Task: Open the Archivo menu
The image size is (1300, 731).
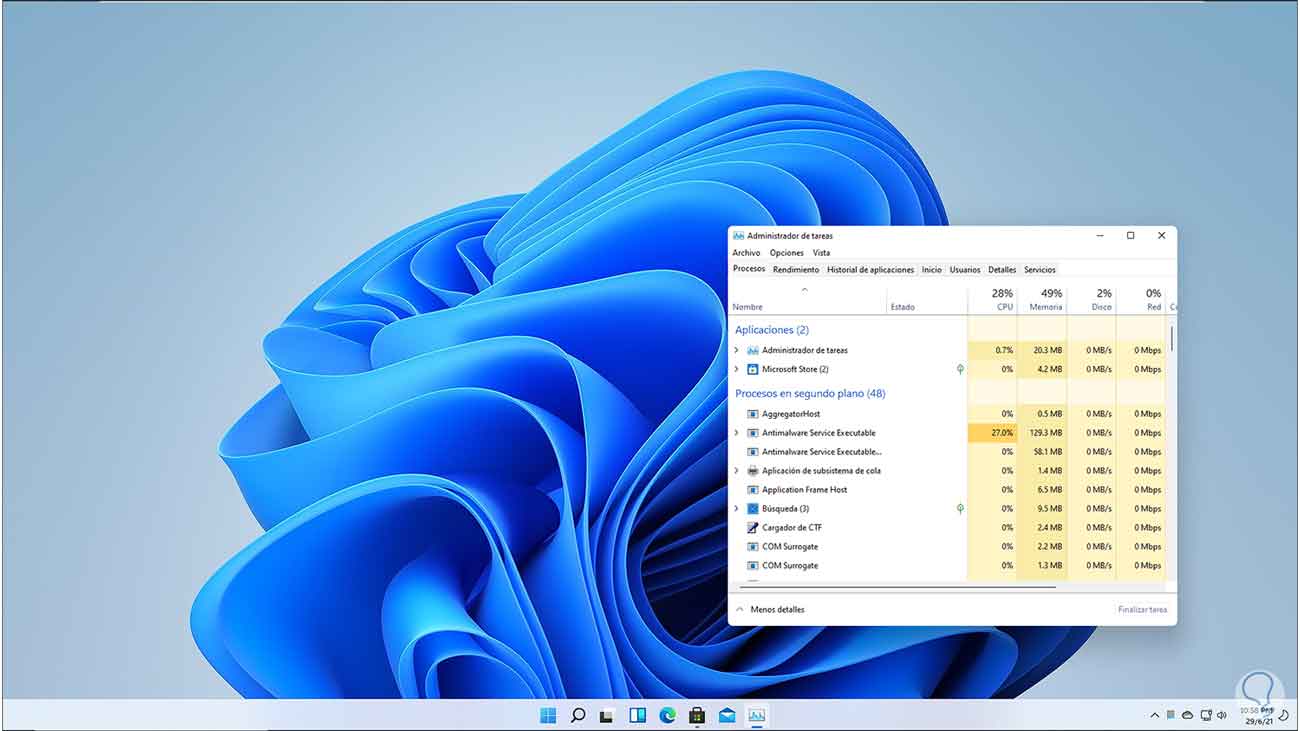Action: pyautogui.click(x=746, y=253)
